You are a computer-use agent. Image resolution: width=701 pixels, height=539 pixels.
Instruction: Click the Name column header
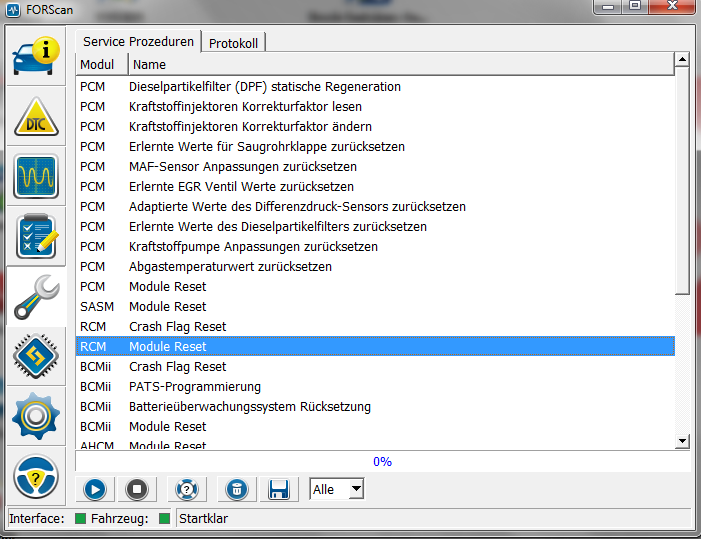coord(400,65)
